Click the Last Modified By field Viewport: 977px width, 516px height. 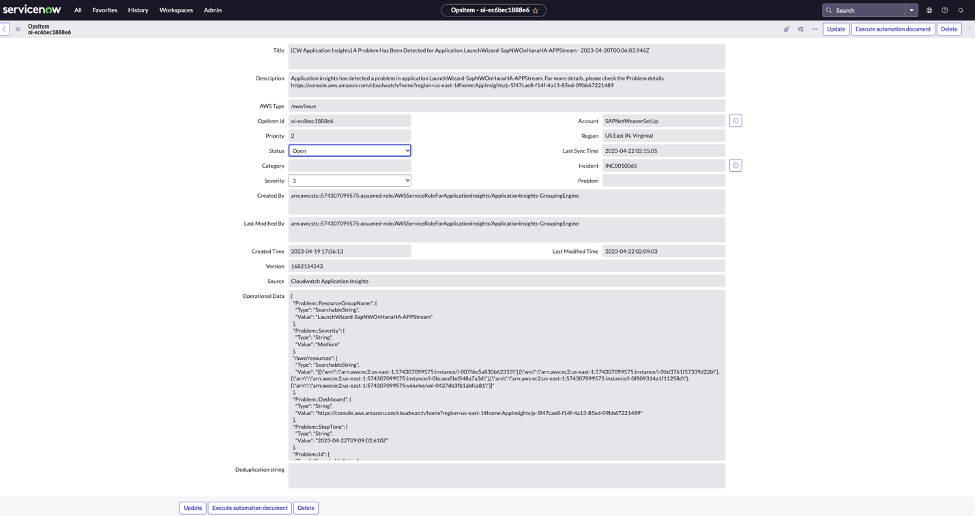507,229
